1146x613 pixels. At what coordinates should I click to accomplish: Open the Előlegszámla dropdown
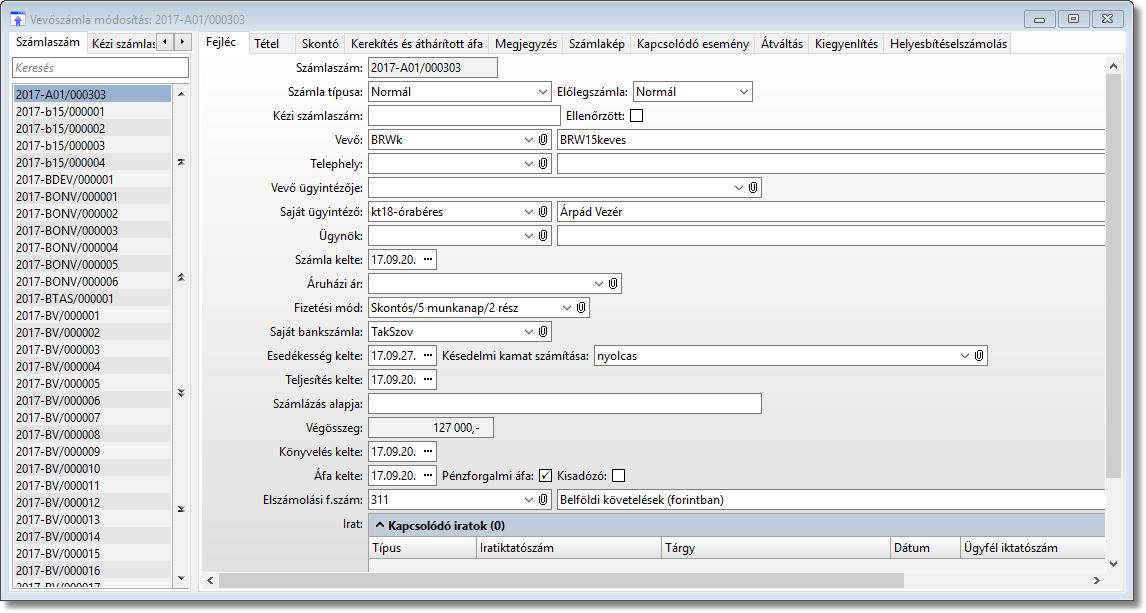tap(744, 92)
